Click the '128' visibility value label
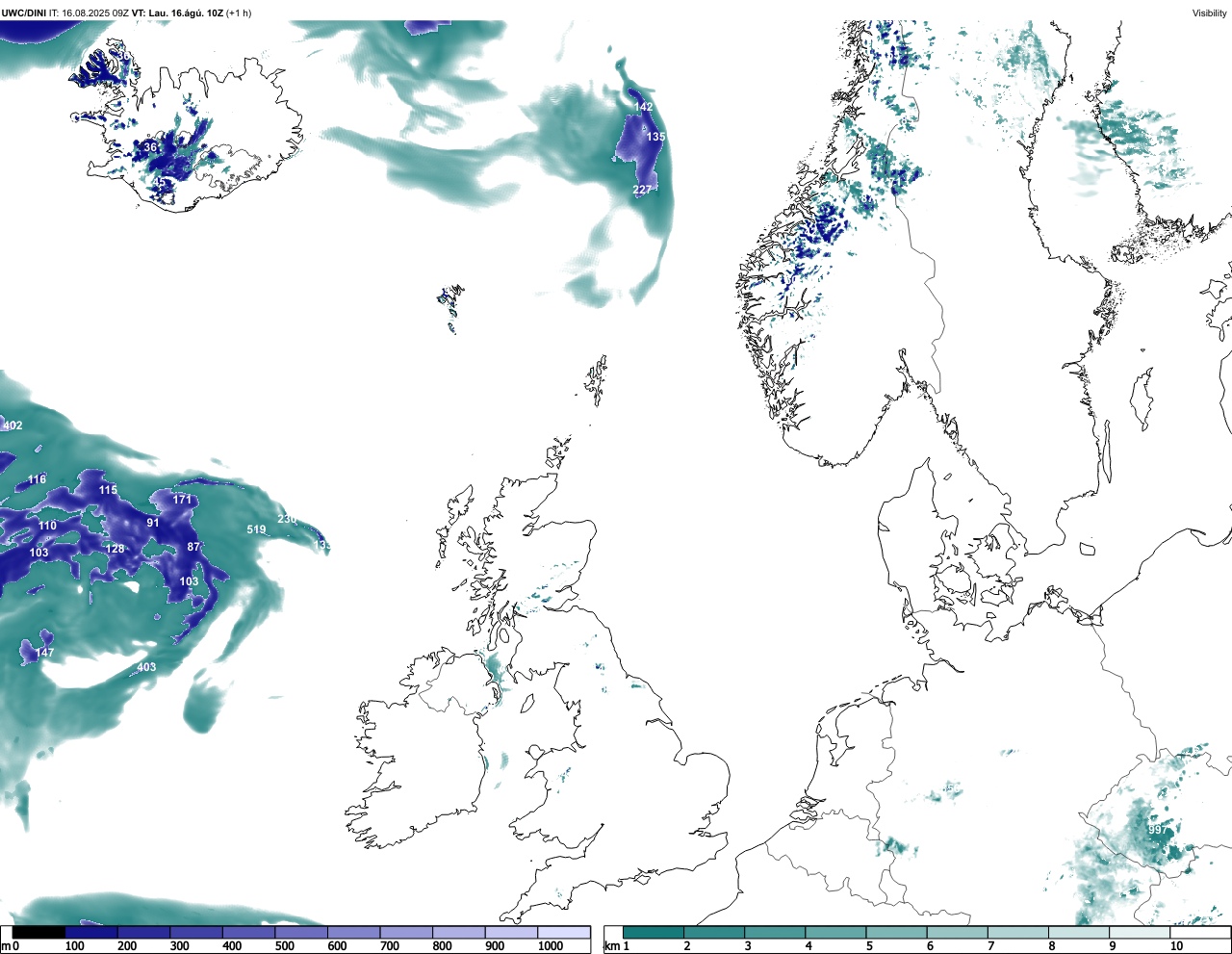This screenshot has height=954, width=1232. pos(115,549)
